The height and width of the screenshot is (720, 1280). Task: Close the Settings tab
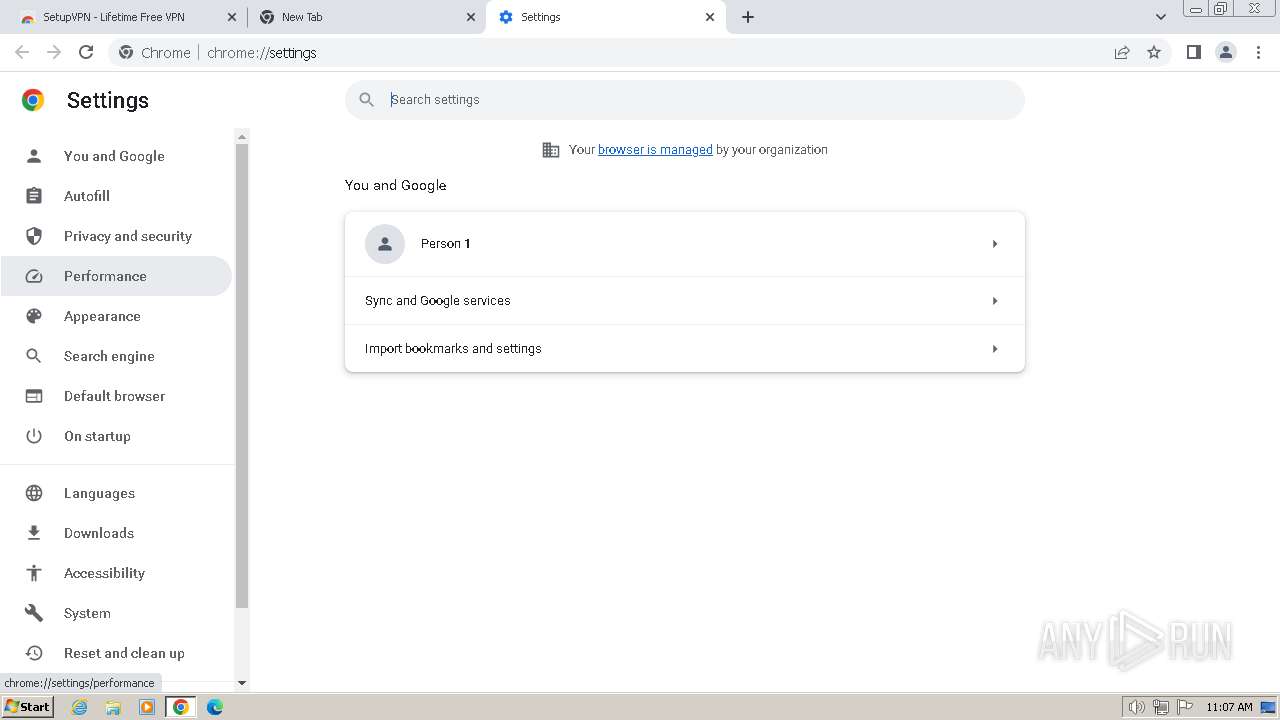(710, 17)
